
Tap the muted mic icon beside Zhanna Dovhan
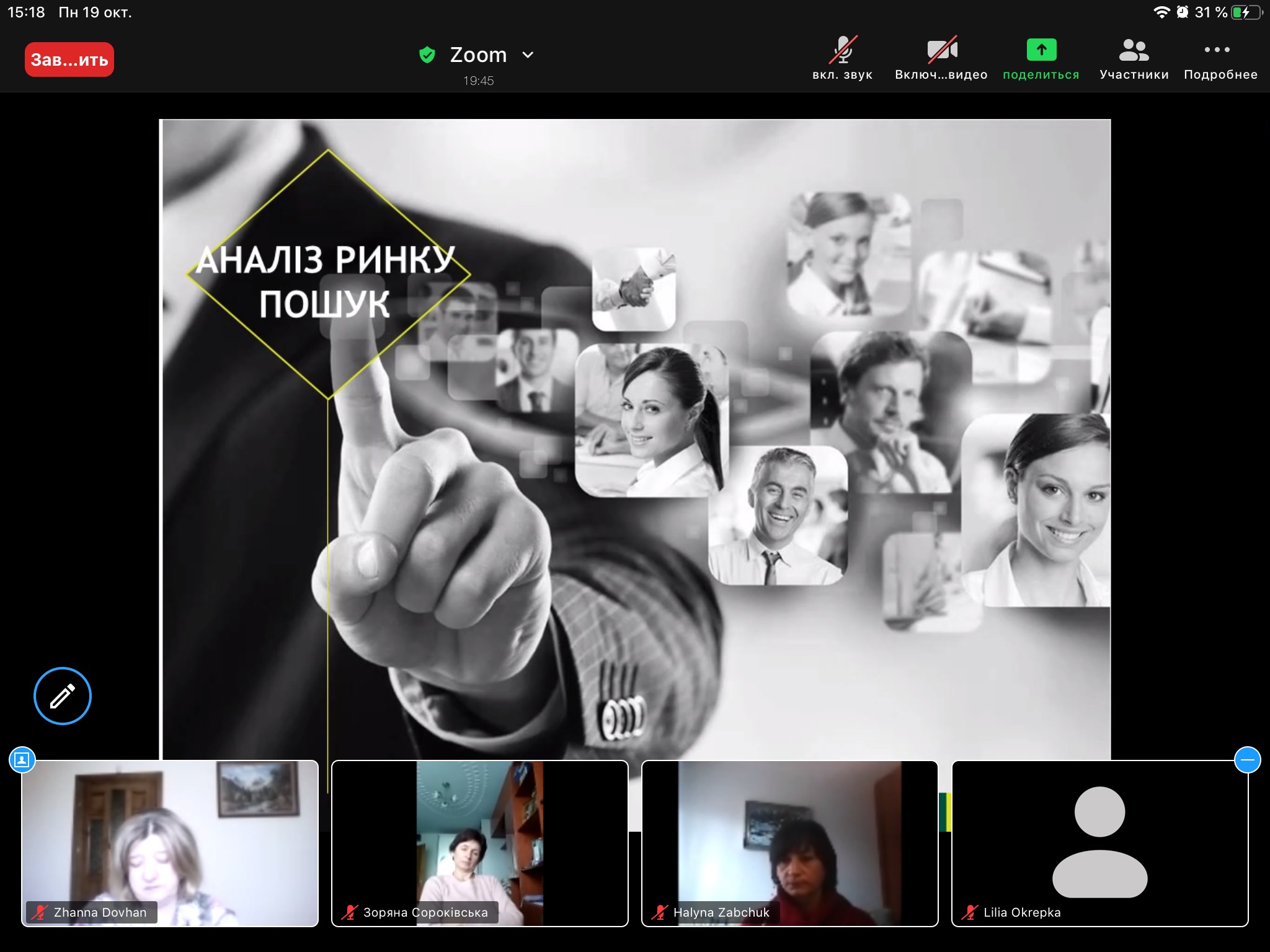[40, 912]
